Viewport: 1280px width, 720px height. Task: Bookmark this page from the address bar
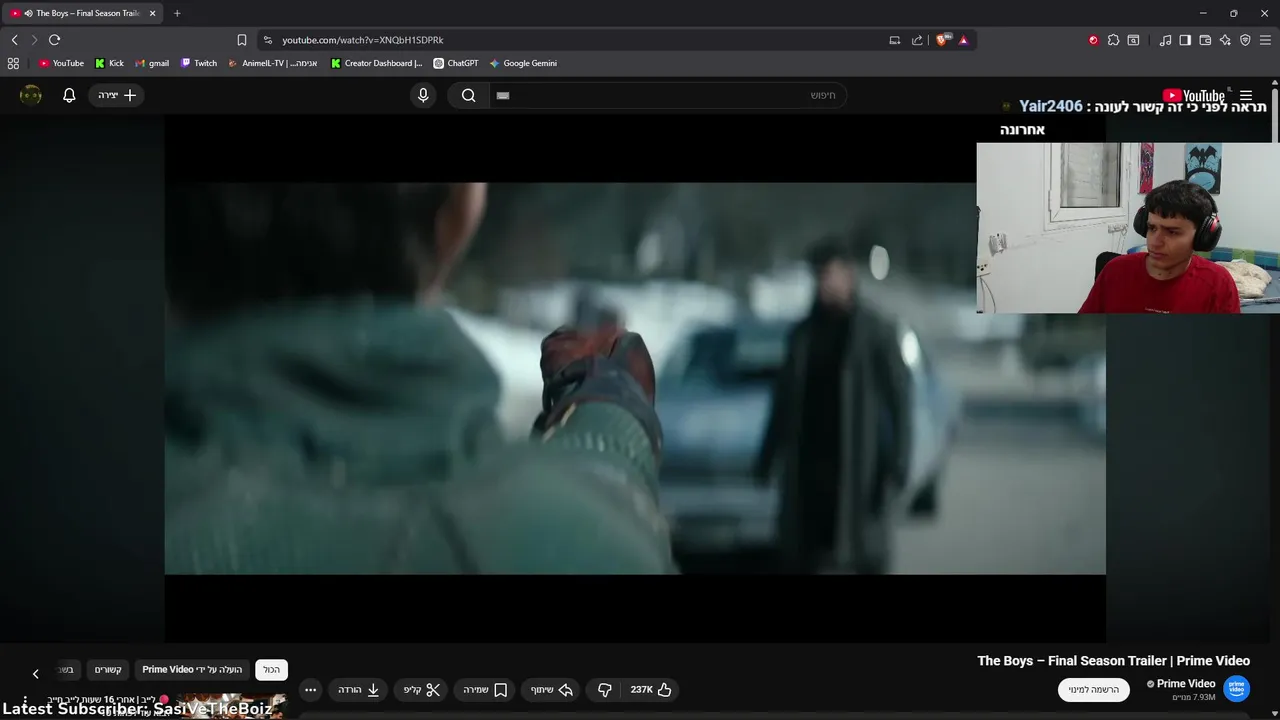(x=242, y=40)
